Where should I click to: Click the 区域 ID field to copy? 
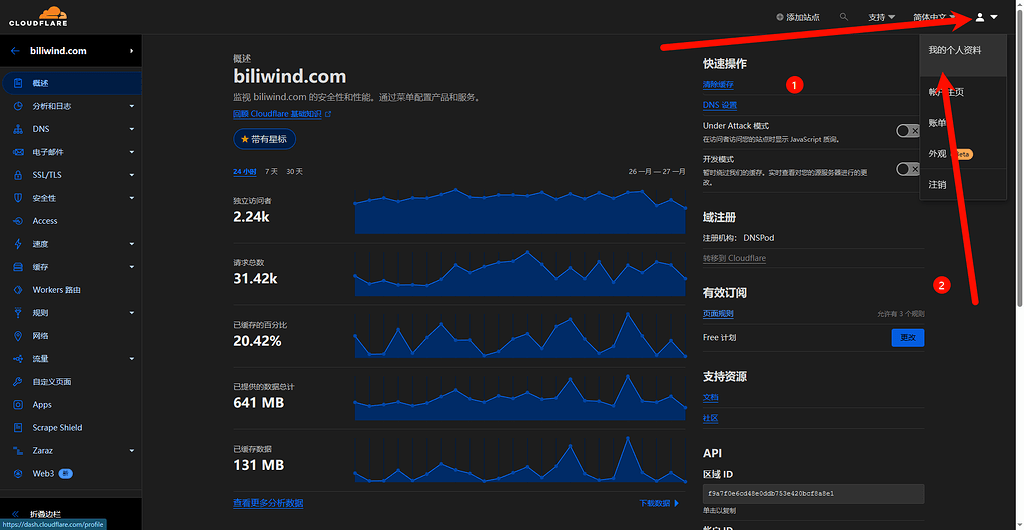[813, 494]
